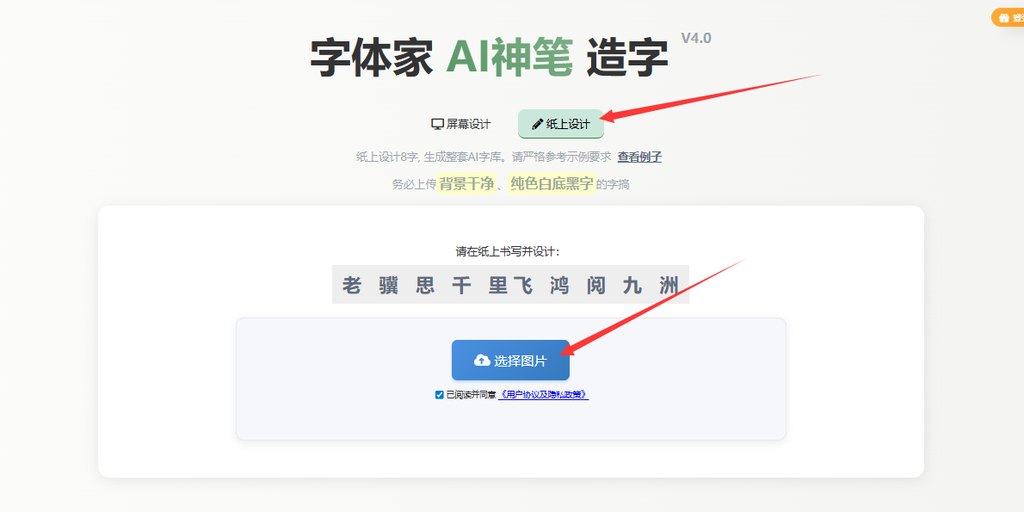Click the orange button at top right

tap(1008, 18)
